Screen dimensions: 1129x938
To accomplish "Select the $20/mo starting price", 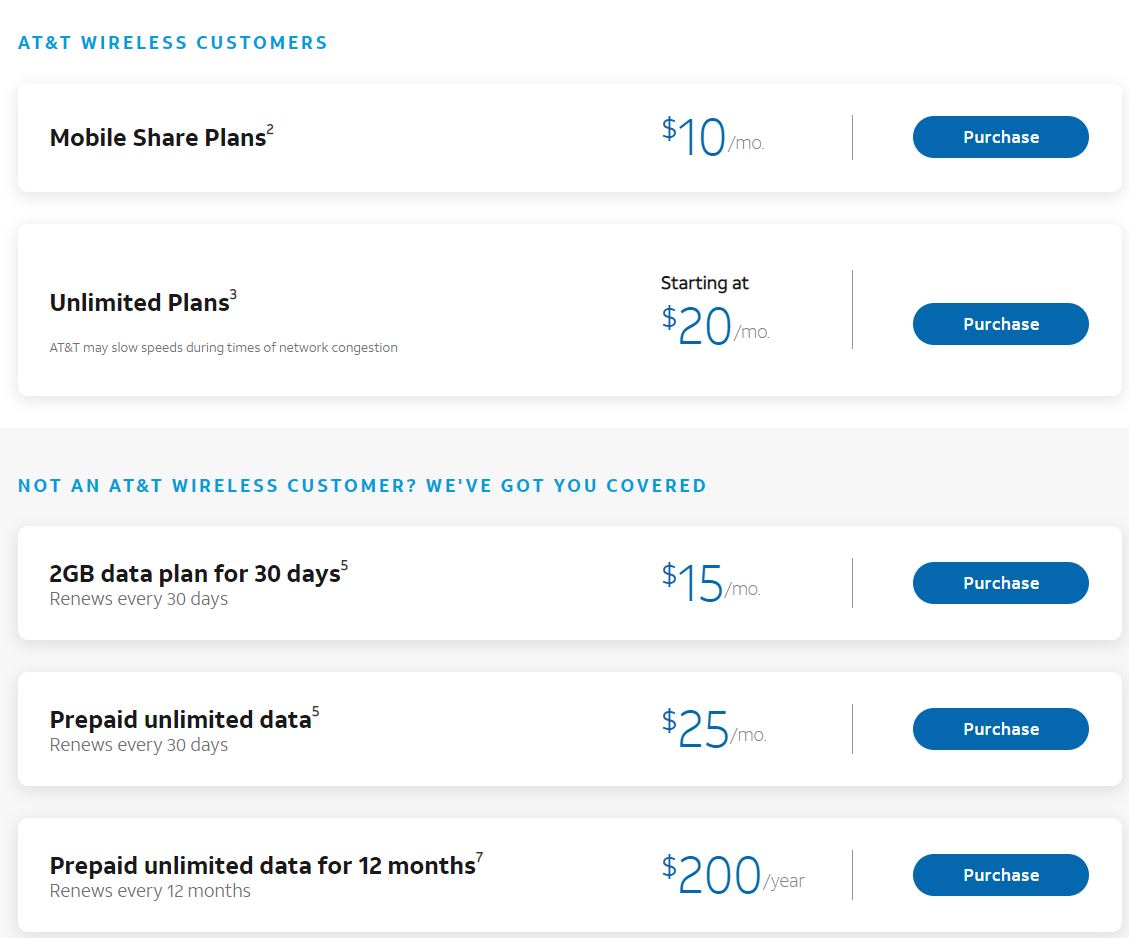I will coord(714,326).
